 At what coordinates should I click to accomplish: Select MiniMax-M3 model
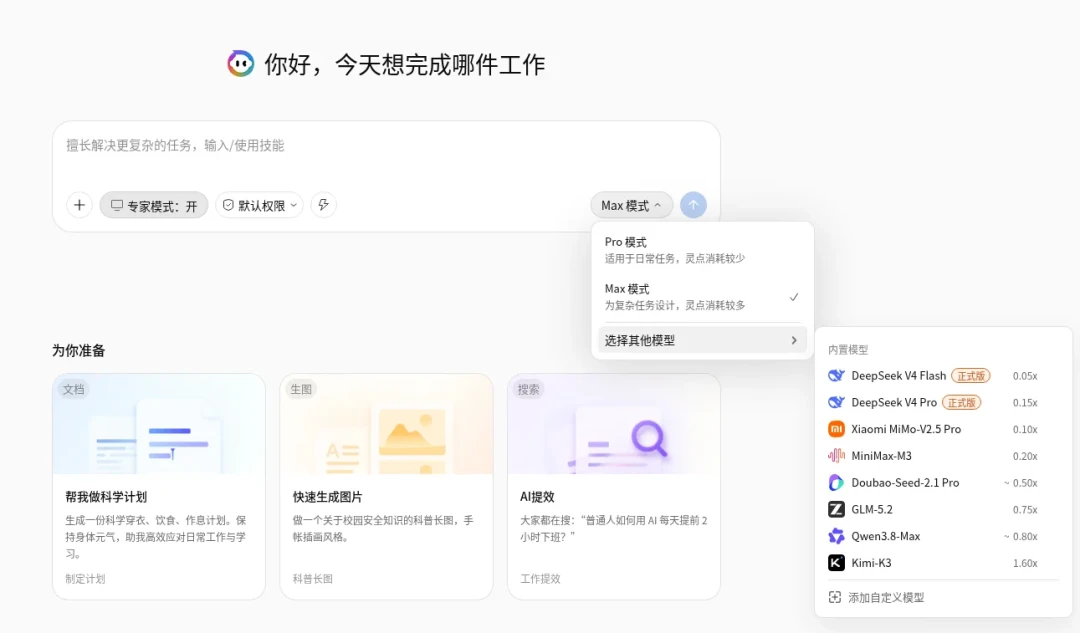coord(942,456)
